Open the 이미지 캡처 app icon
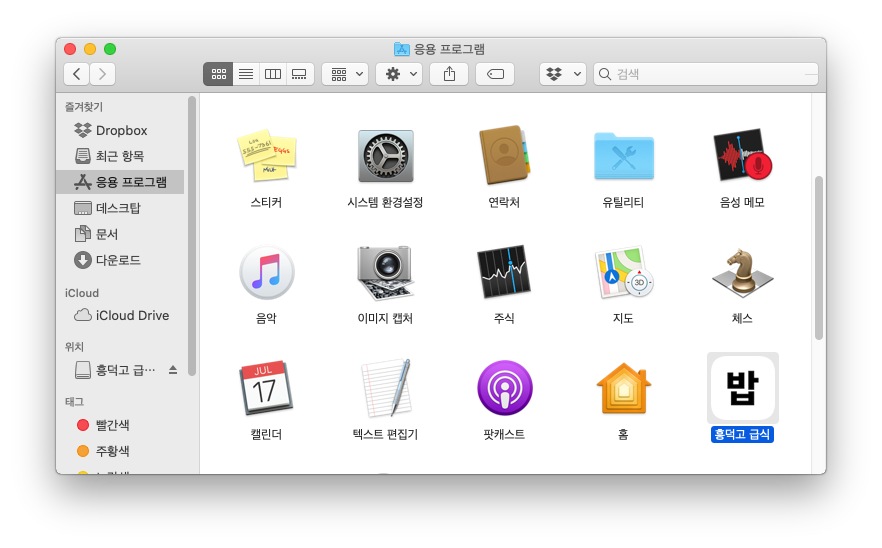 pyautogui.click(x=386, y=272)
